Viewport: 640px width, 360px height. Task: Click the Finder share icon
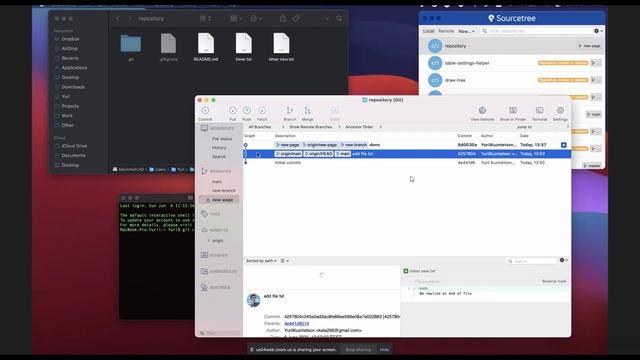click(283, 18)
